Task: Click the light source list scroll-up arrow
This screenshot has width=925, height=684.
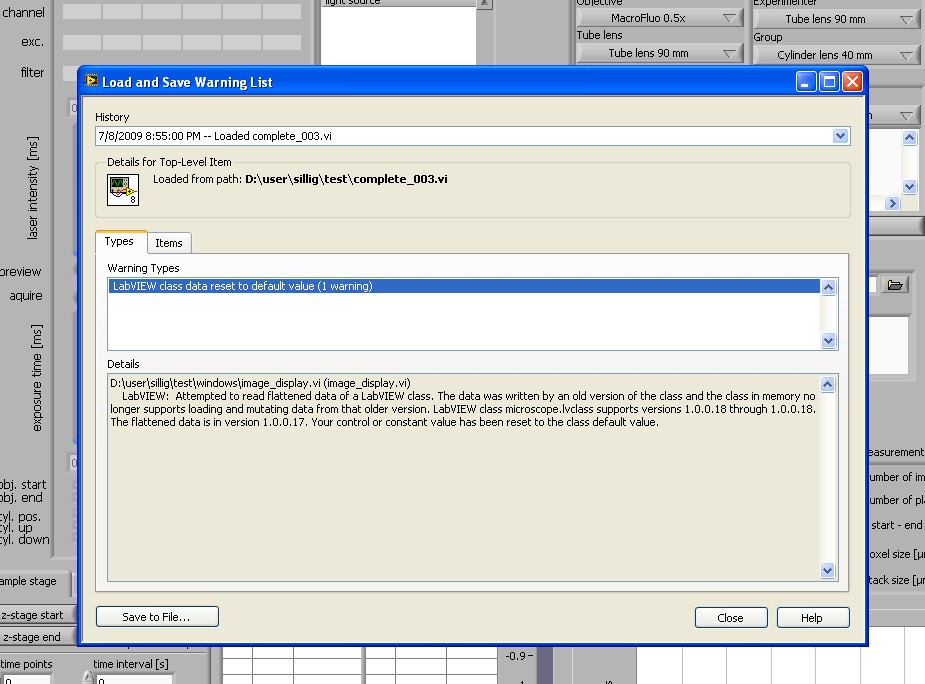Action: tap(484, 3)
